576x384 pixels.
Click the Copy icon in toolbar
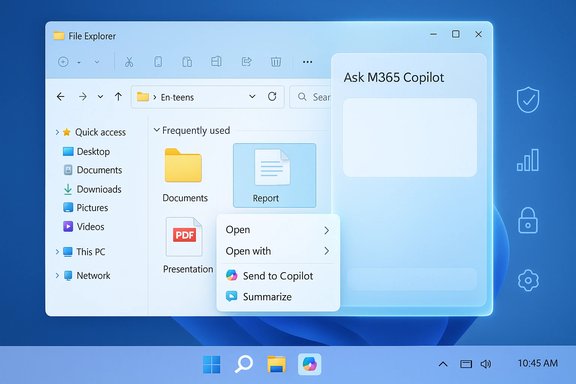click(x=158, y=62)
